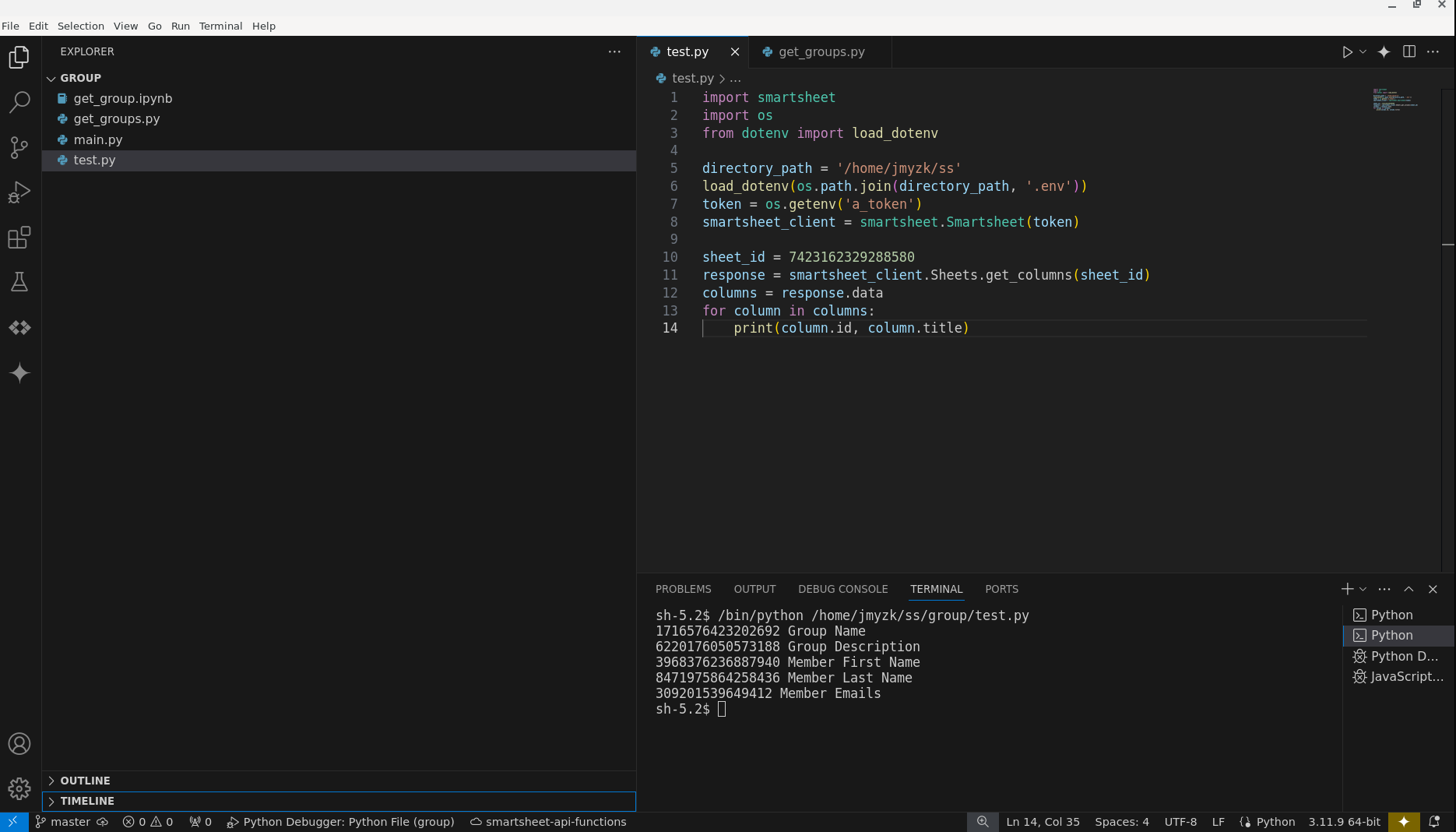
Task: Select the TERMINAL panel tab
Action: pos(936,589)
